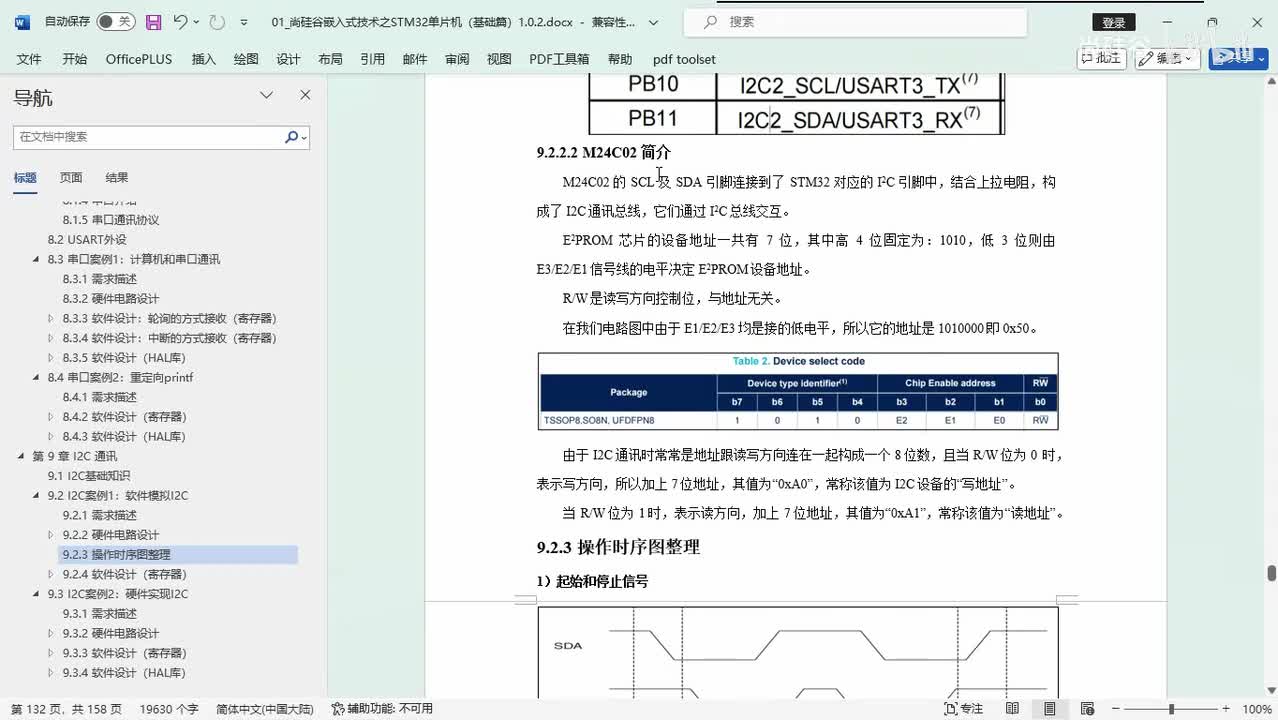Collapse the 8.4 串口案例2 heading
1278x720 pixels.
point(36,378)
